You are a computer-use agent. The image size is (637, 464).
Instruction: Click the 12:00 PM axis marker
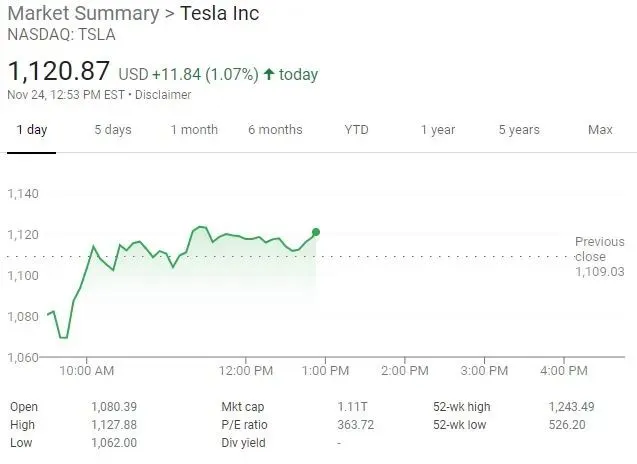tap(246, 371)
